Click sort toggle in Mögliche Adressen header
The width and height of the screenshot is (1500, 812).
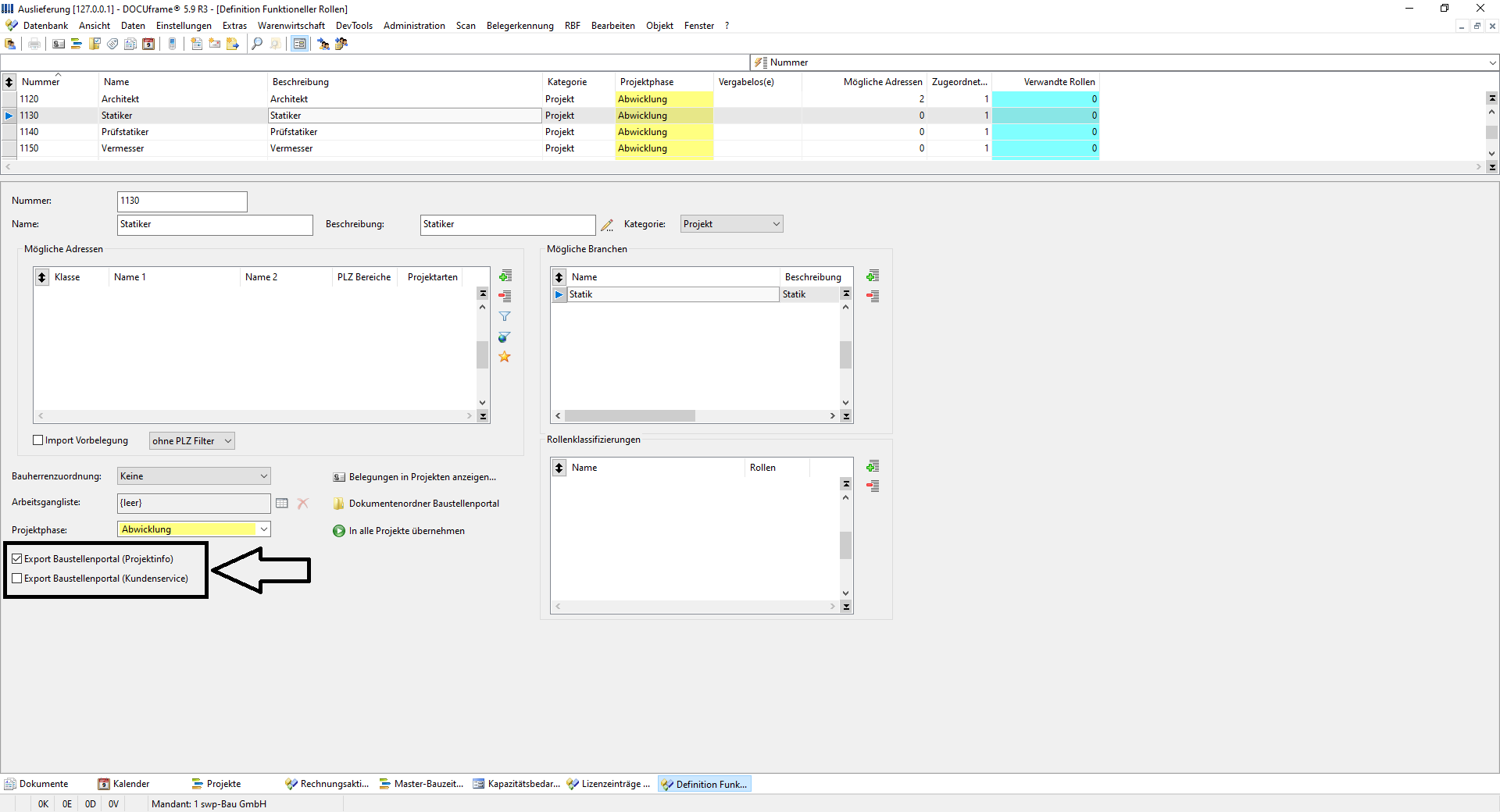42,277
